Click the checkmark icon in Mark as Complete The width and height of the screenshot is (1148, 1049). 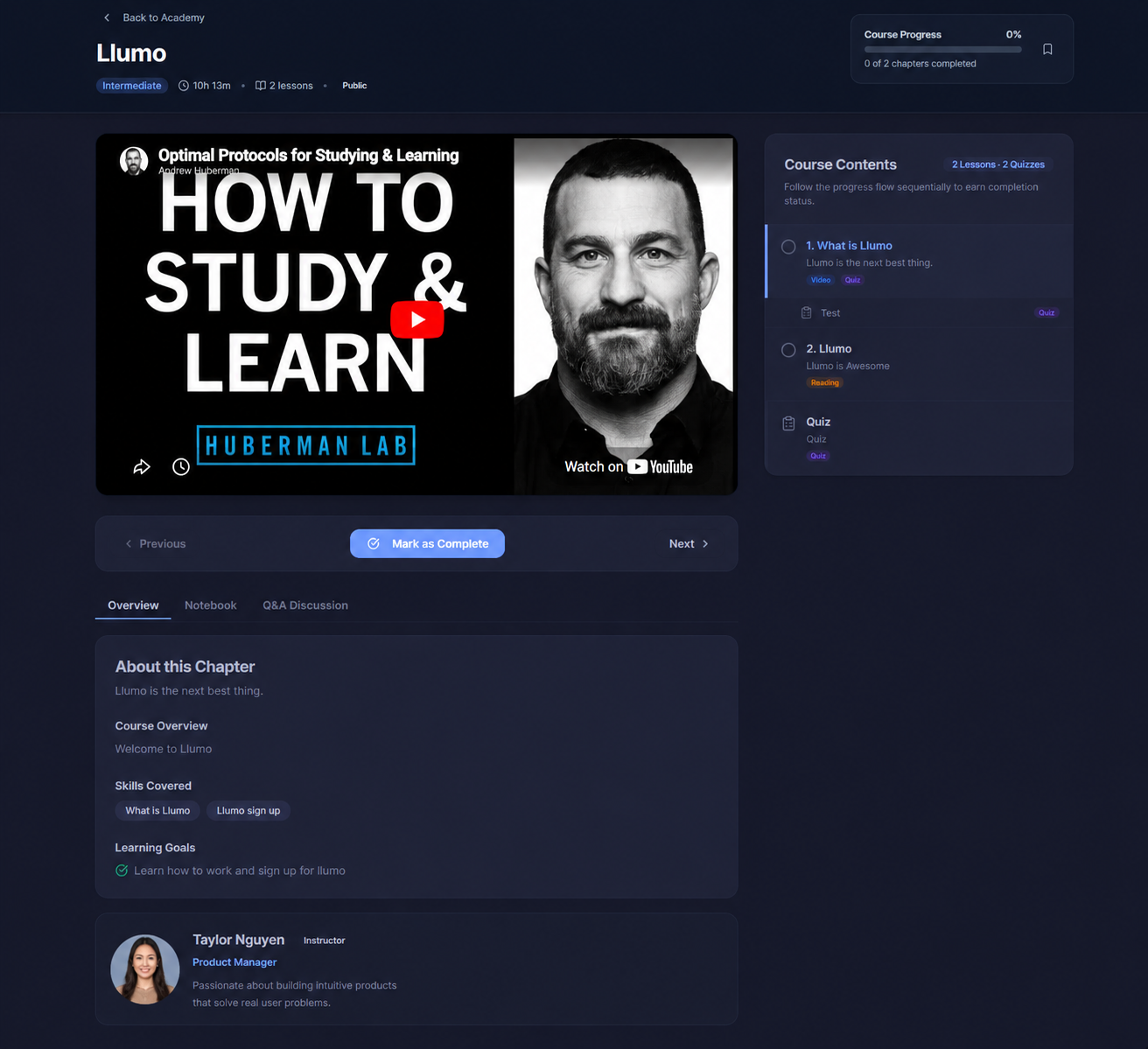(374, 543)
